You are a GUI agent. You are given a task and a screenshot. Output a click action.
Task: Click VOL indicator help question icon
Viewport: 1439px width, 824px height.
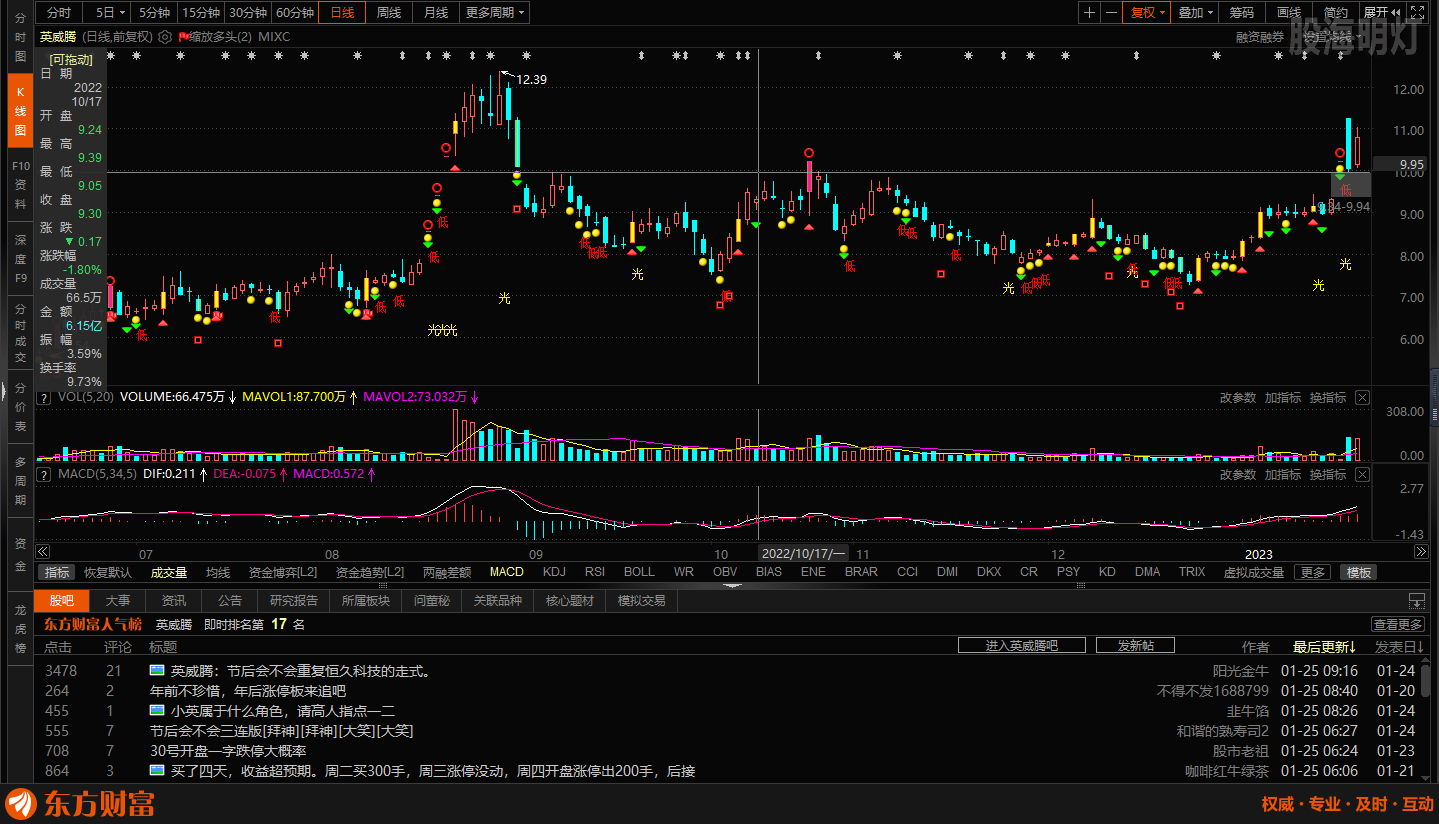[x=44, y=397]
